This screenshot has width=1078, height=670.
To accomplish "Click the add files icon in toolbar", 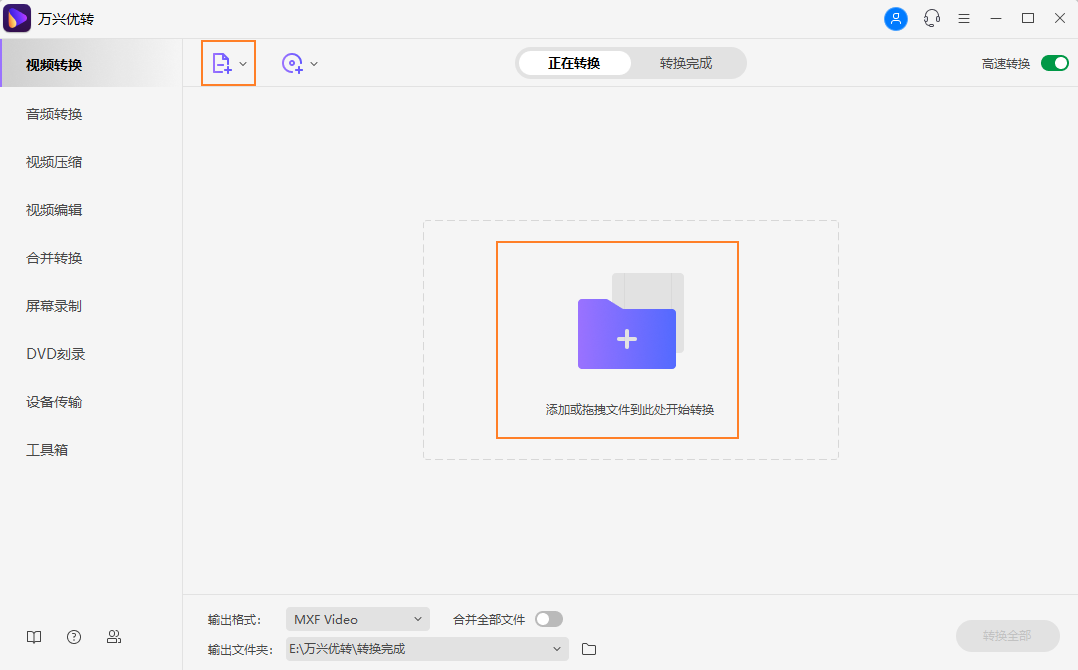I will click(x=223, y=62).
